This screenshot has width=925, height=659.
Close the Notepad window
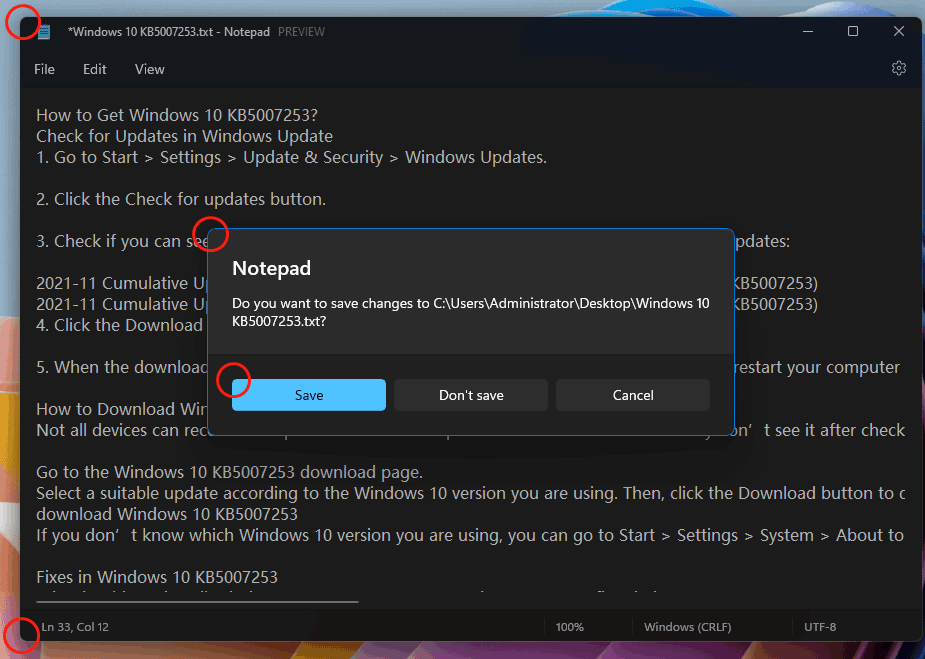click(898, 31)
